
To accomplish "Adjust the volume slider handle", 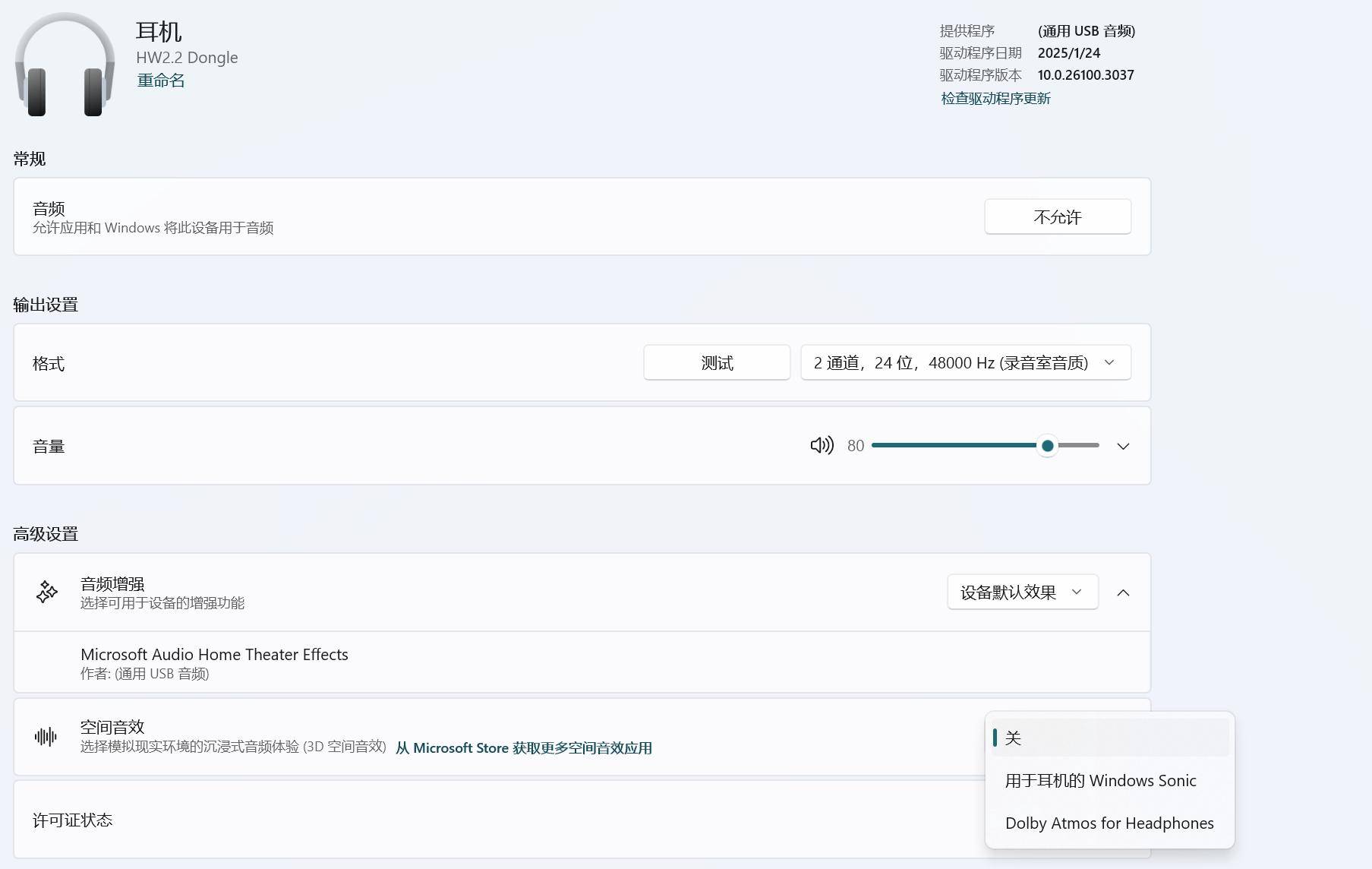I will click(x=1047, y=446).
